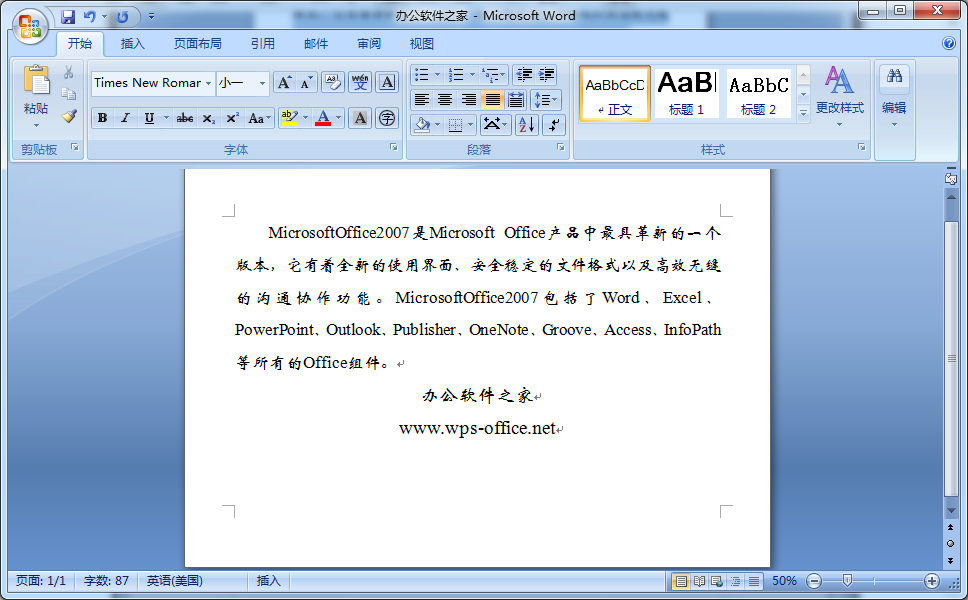The height and width of the screenshot is (600, 968).
Task: Expand the highlight color dropdown arrow
Action: (305, 118)
